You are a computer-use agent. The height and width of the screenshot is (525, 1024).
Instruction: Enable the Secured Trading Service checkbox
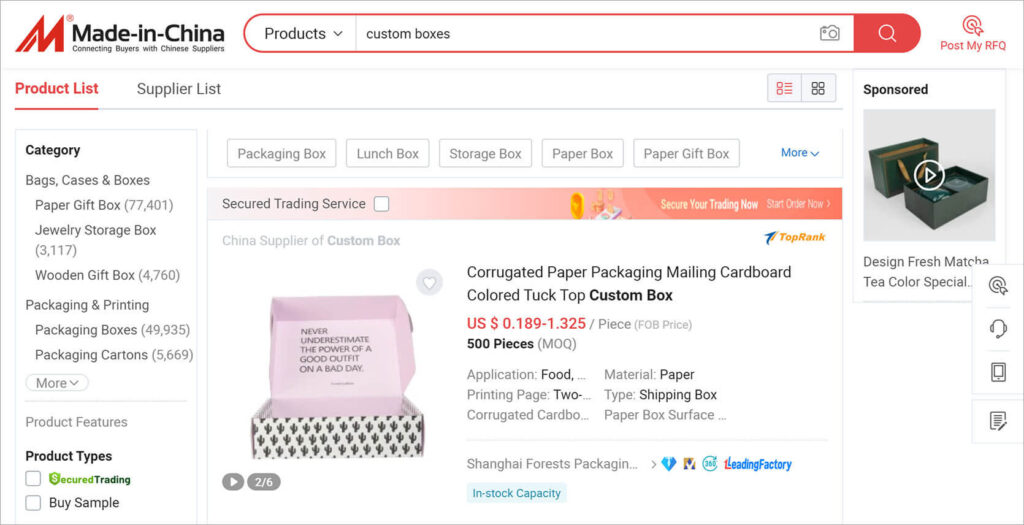[381, 204]
